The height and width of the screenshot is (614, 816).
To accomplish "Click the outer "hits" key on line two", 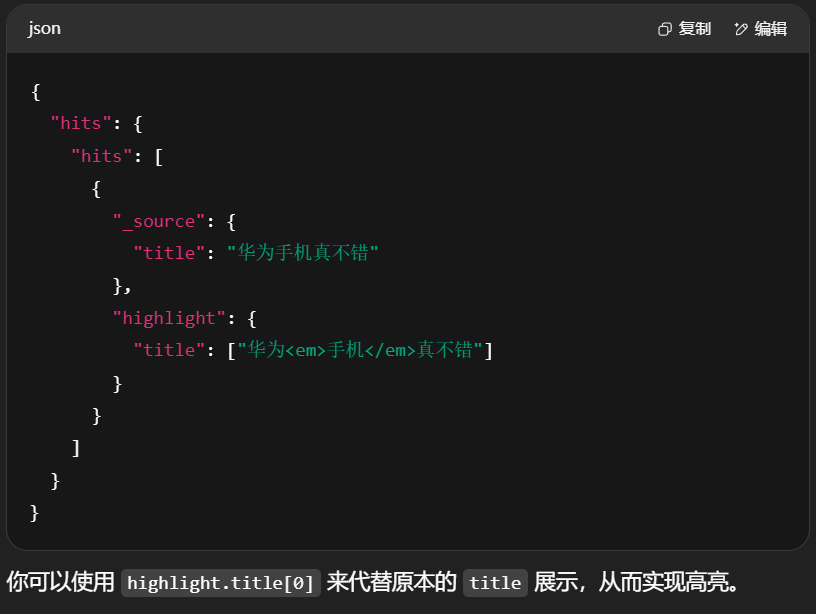I will coord(81,124).
